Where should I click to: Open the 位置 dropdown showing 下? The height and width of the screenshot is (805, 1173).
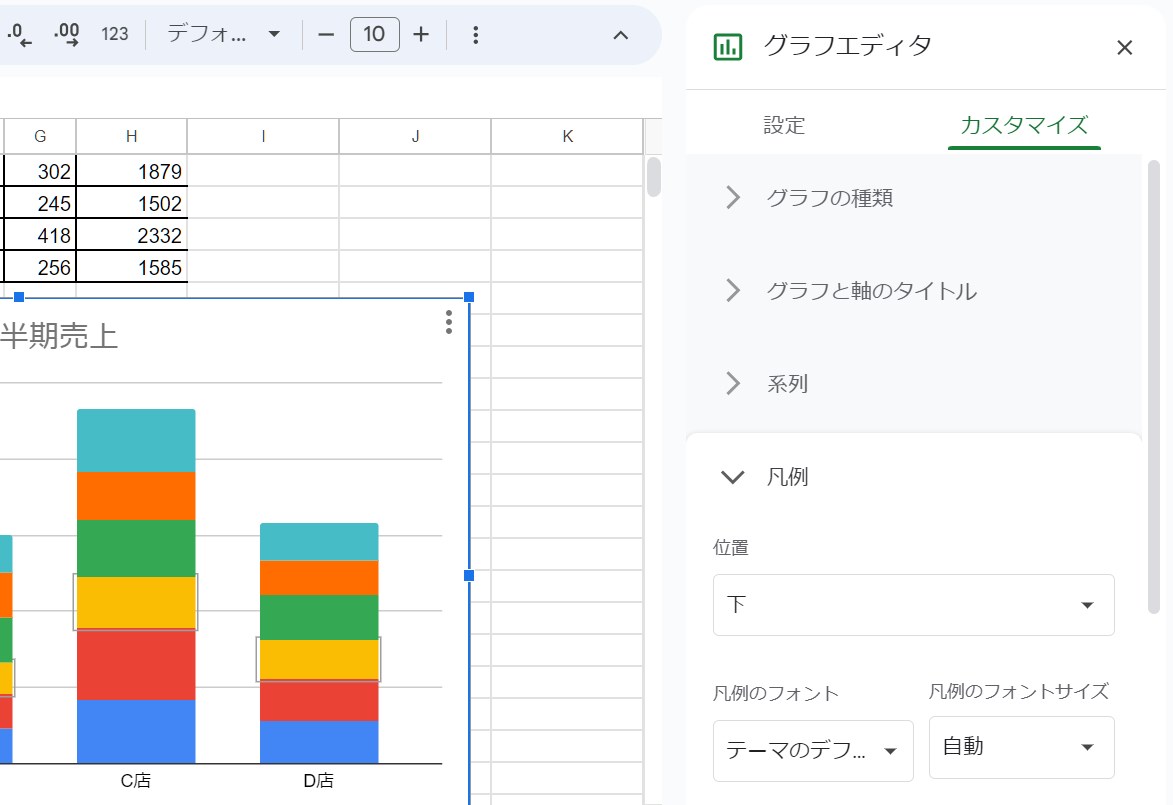tap(912, 604)
